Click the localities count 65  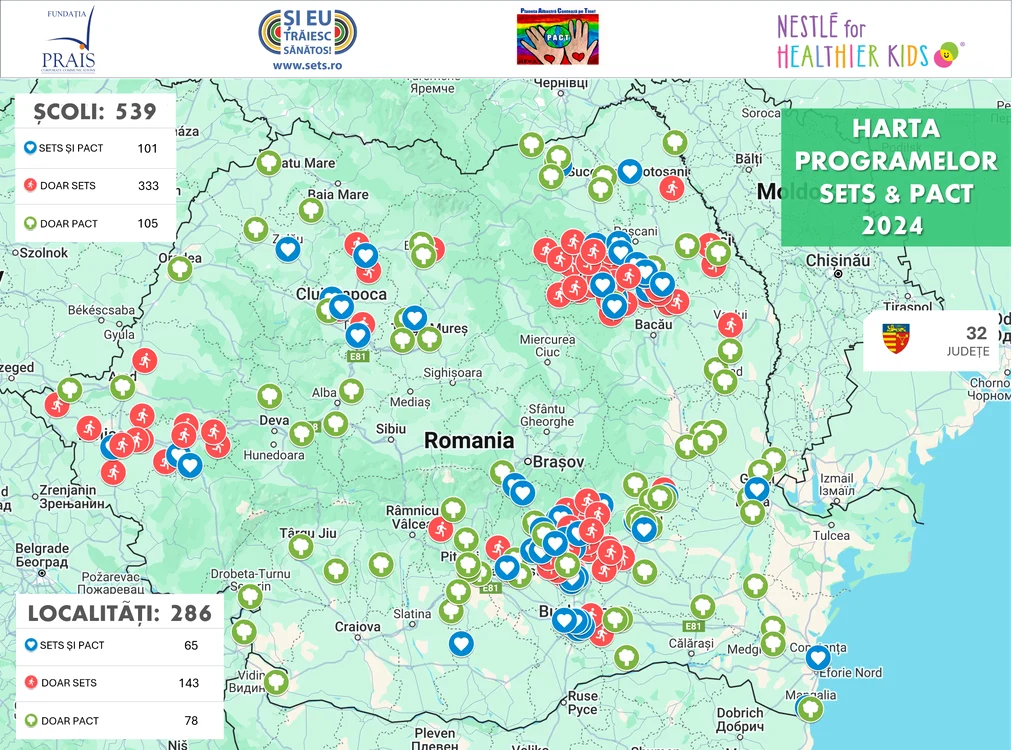tap(191, 645)
